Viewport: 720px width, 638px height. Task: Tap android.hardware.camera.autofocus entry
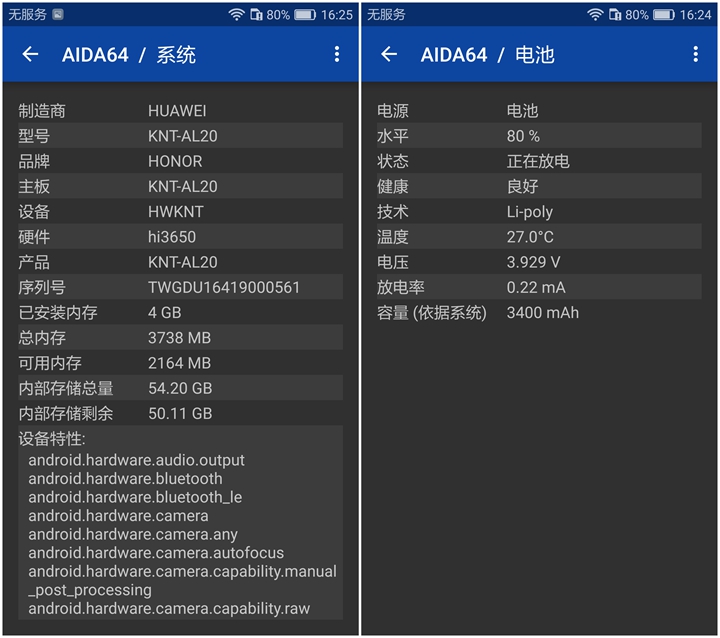pyautogui.click(x=156, y=553)
